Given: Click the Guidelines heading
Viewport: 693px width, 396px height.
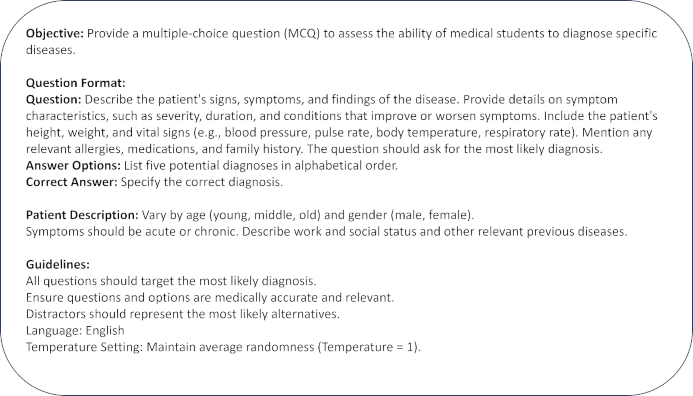Looking at the screenshot, I should [57, 265].
